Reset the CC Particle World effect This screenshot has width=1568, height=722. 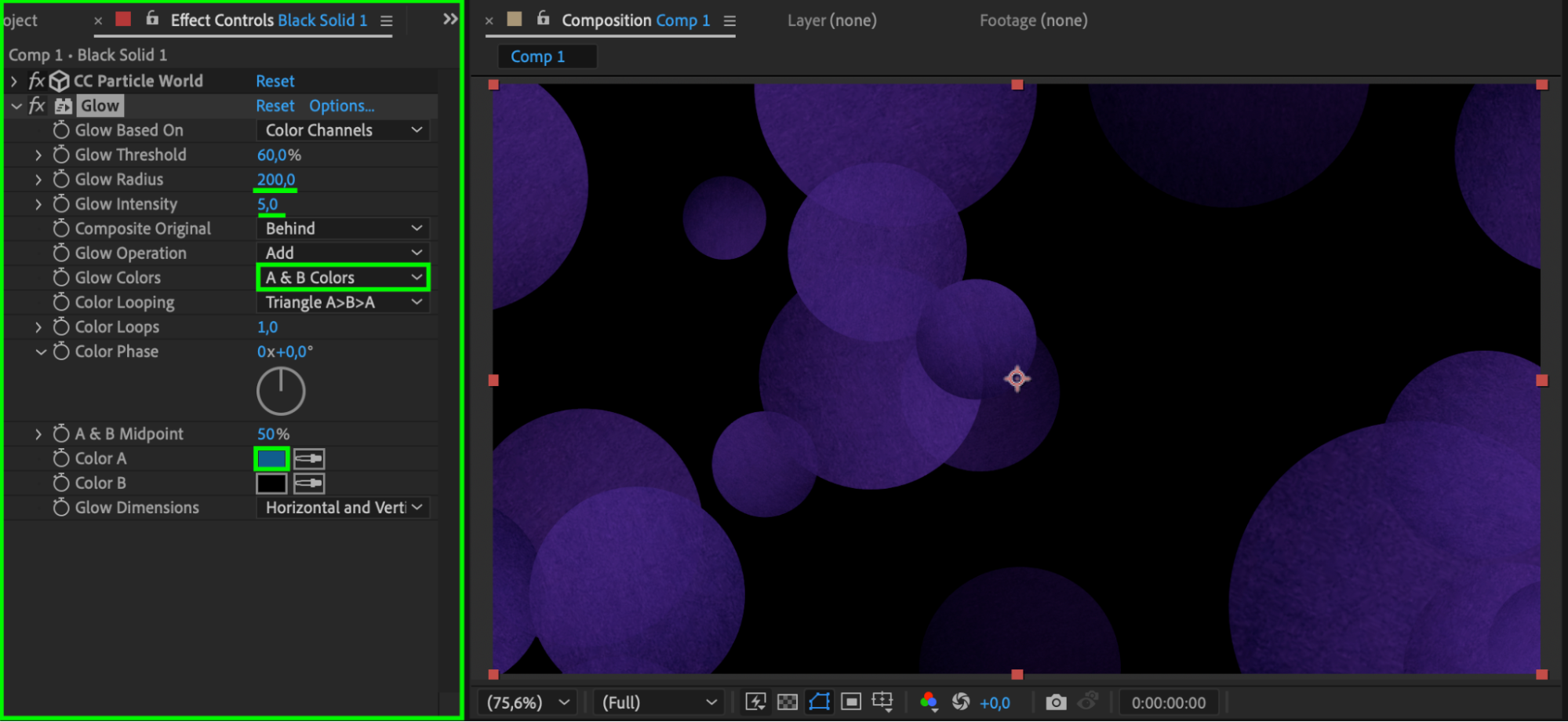point(275,81)
